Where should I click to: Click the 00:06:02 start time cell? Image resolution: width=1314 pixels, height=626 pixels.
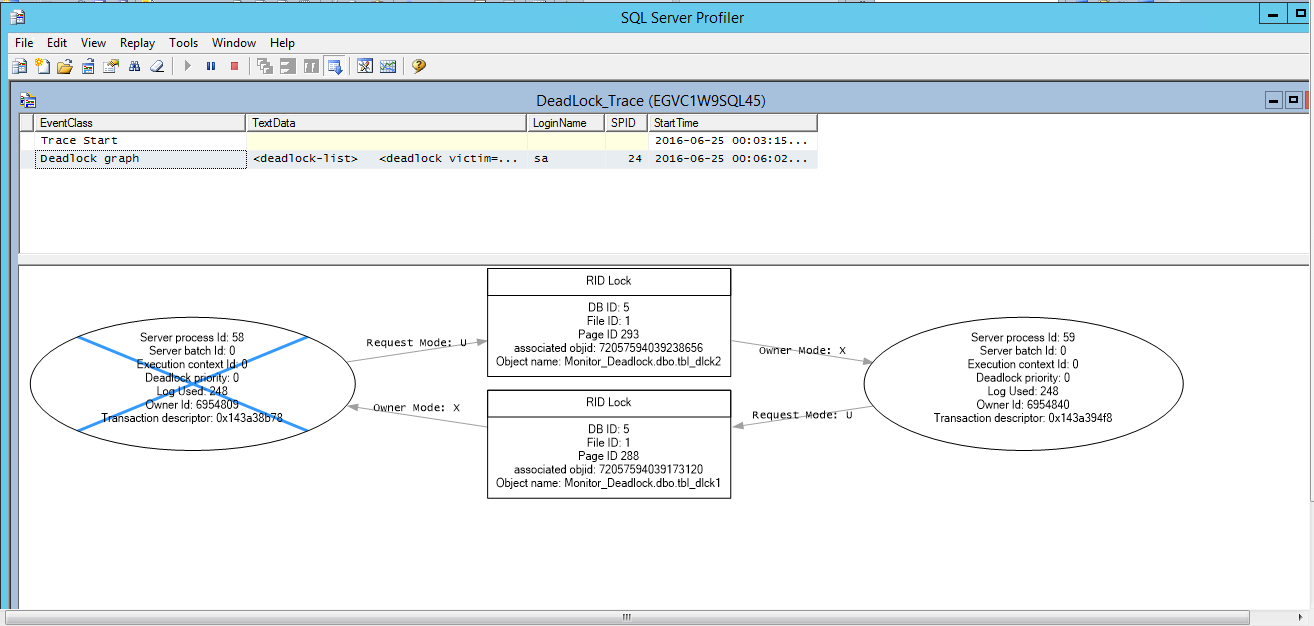(x=732, y=159)
